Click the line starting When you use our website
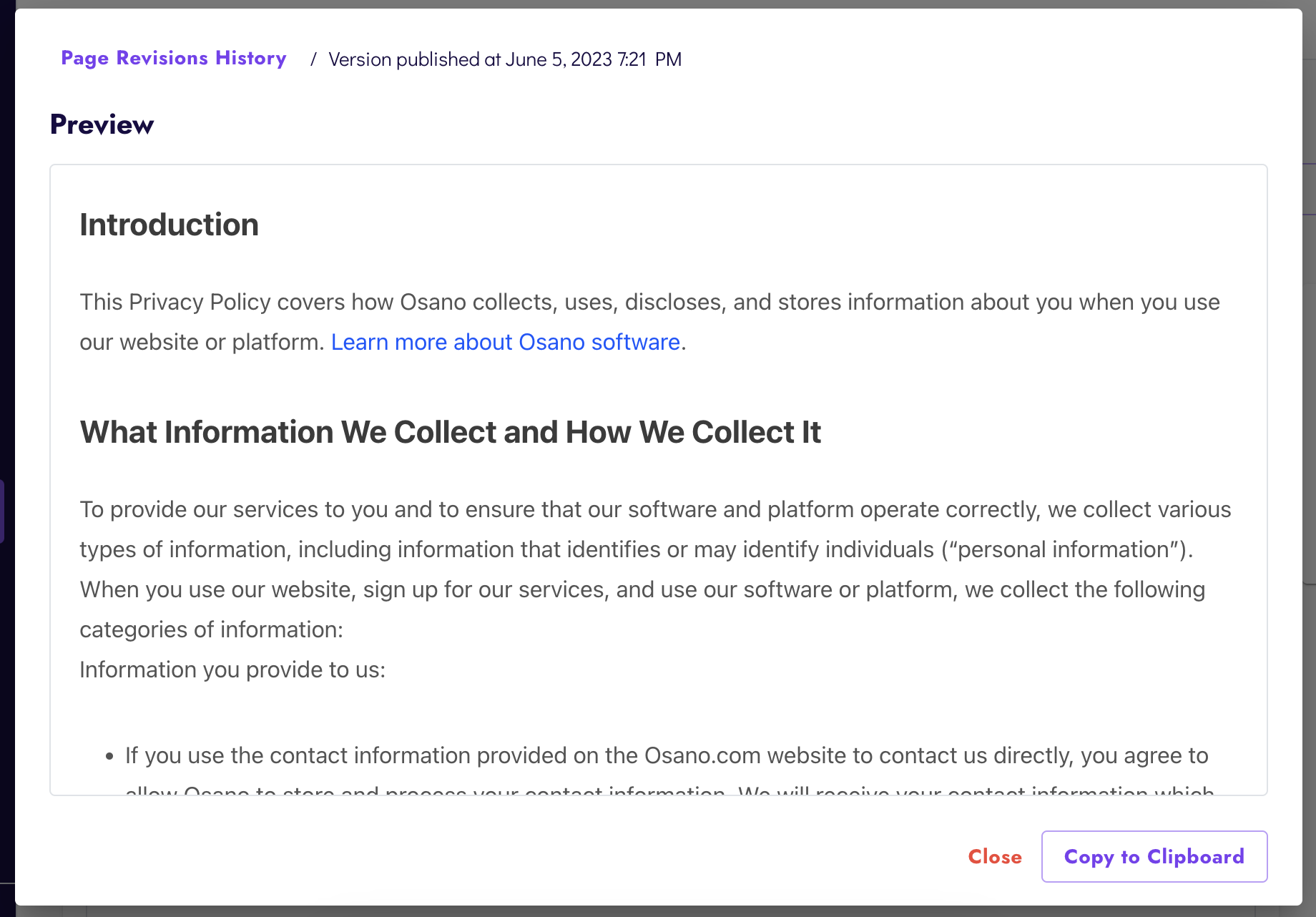Viewport: 1316px width, 917px height. (642, 589)
